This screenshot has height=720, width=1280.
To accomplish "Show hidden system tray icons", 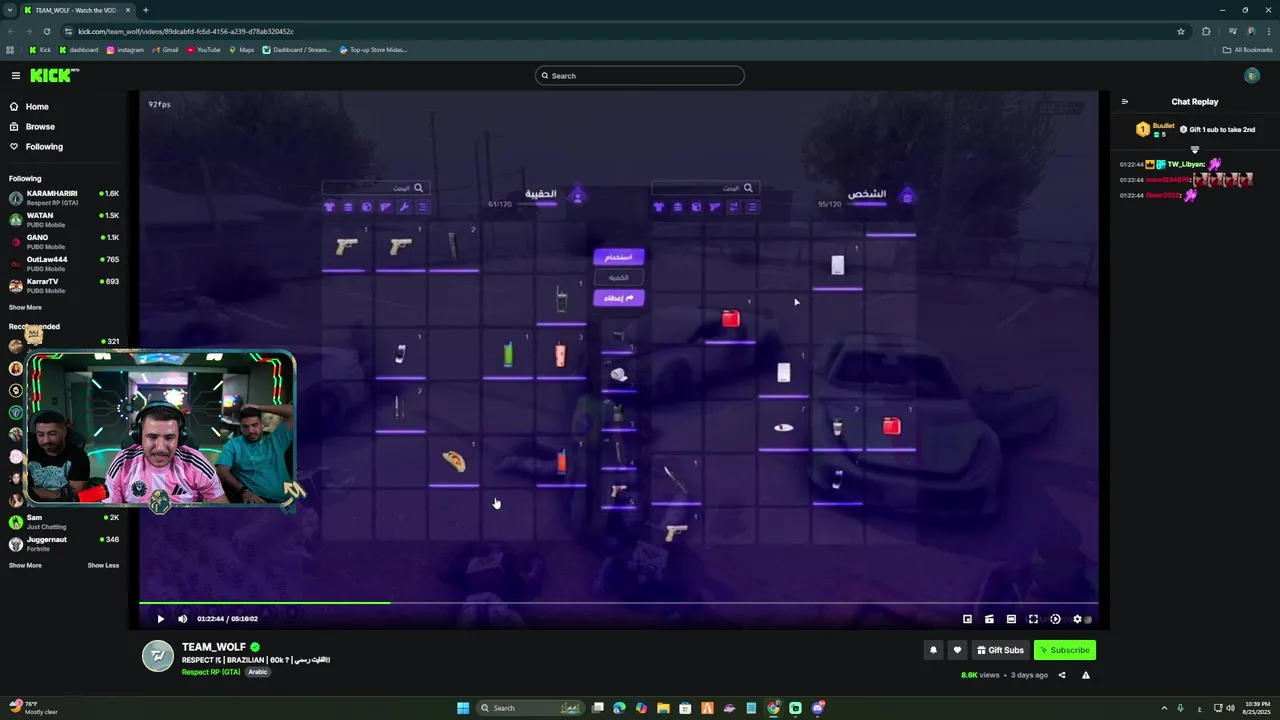I will (1163, 708).
